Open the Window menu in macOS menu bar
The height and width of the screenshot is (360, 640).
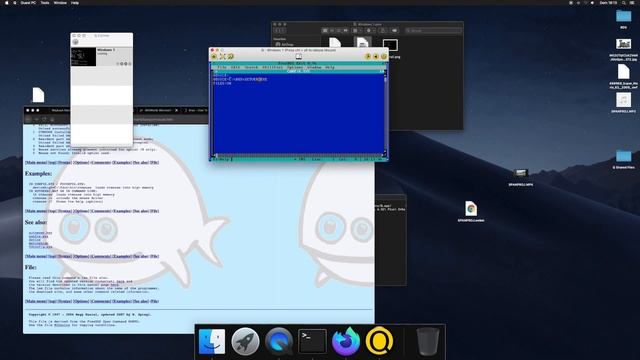(60, 2)
